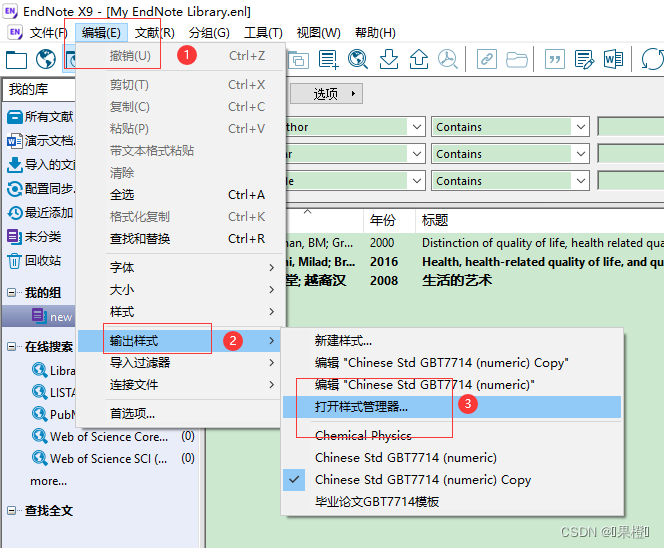Image resolution: width=664 pixels, height=548 pixels.
Task: Sort by 年份 year column header
Action: 389,220
